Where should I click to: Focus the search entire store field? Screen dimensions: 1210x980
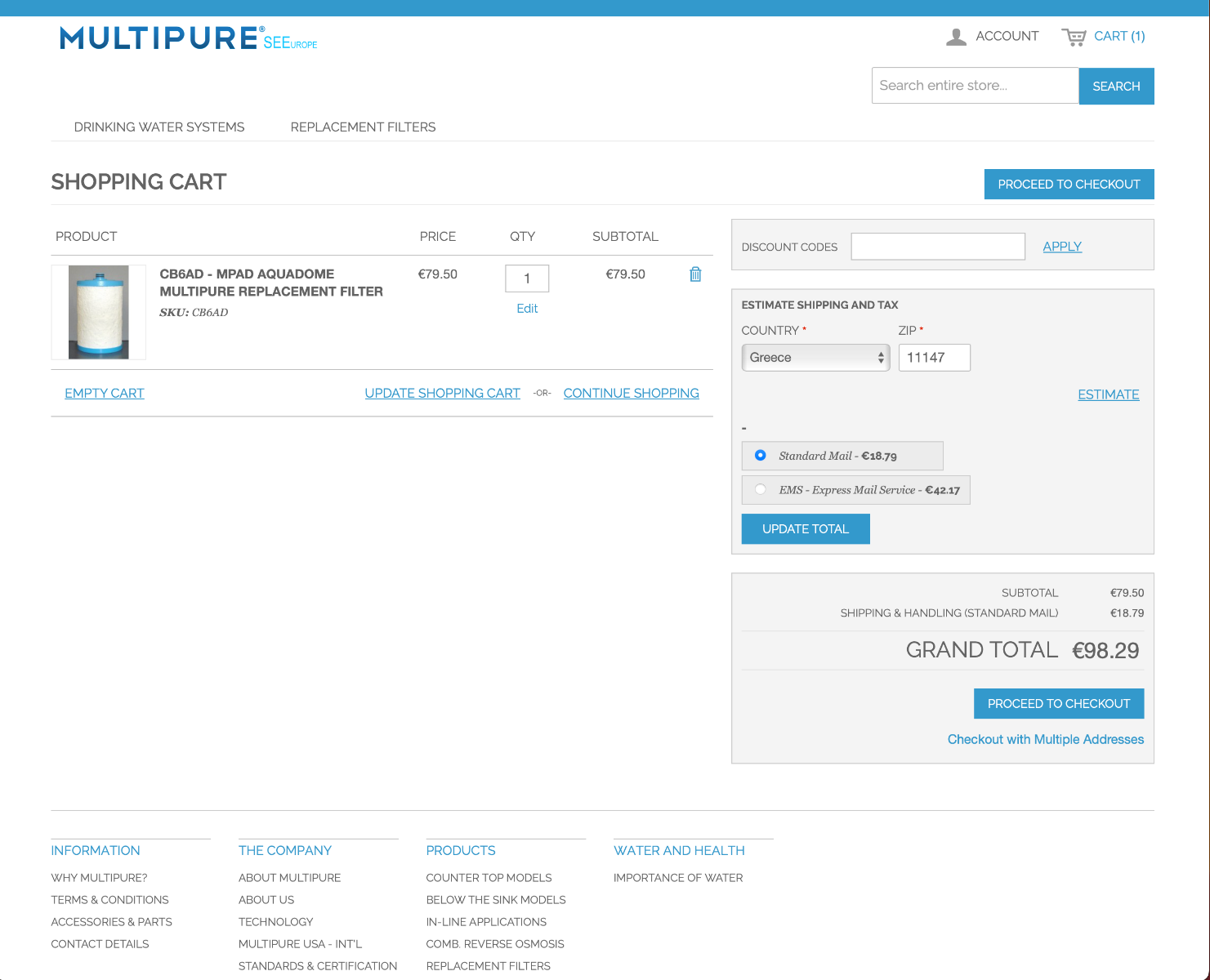[x=976, y=86]
